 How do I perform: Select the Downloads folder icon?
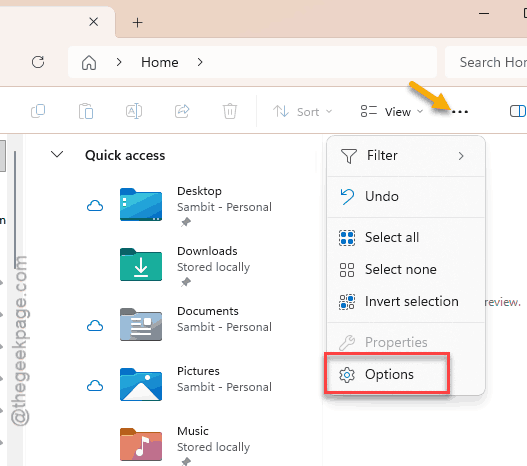pyautogui.click(x=141, y=264)
